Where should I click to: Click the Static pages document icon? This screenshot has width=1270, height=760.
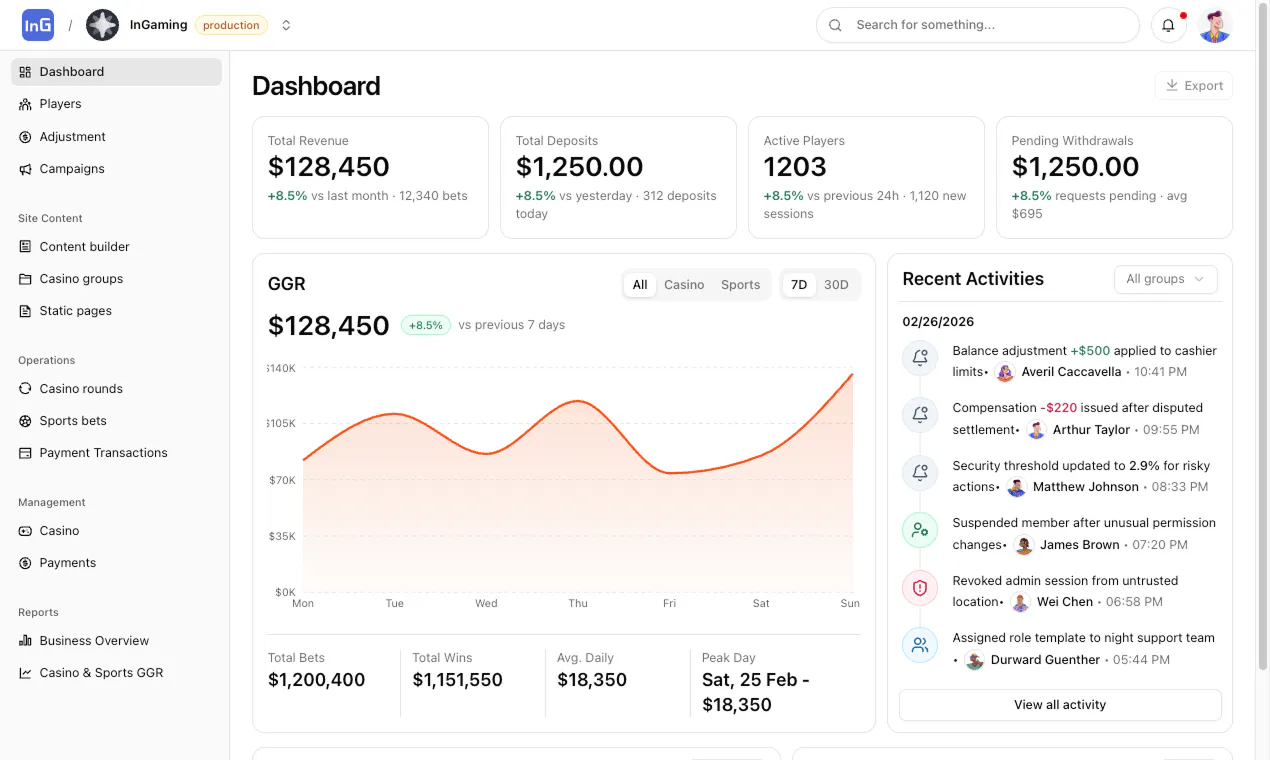25,311
